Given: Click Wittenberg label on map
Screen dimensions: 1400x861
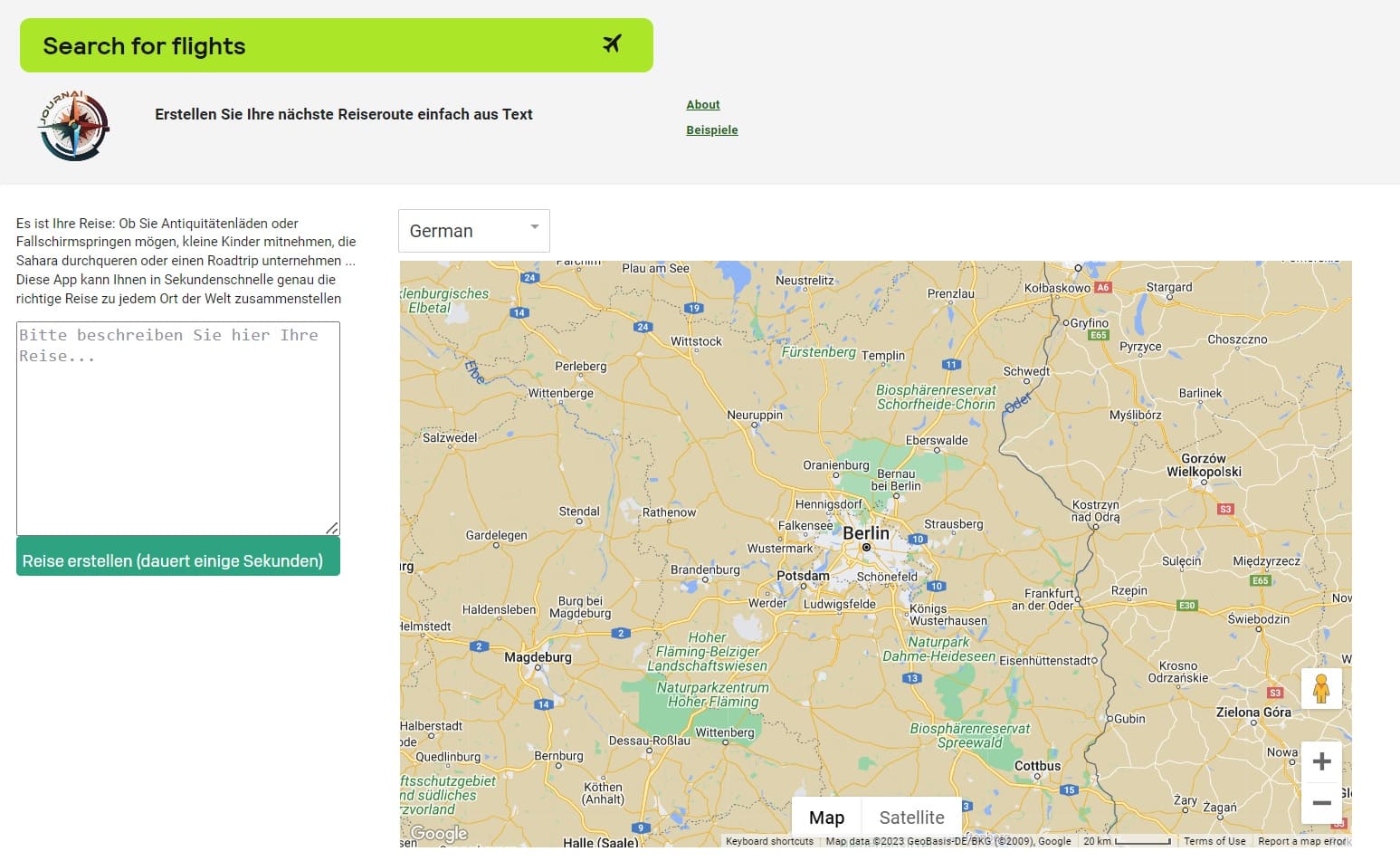Looking at the screenshot, I should click(x=725, y=732).
